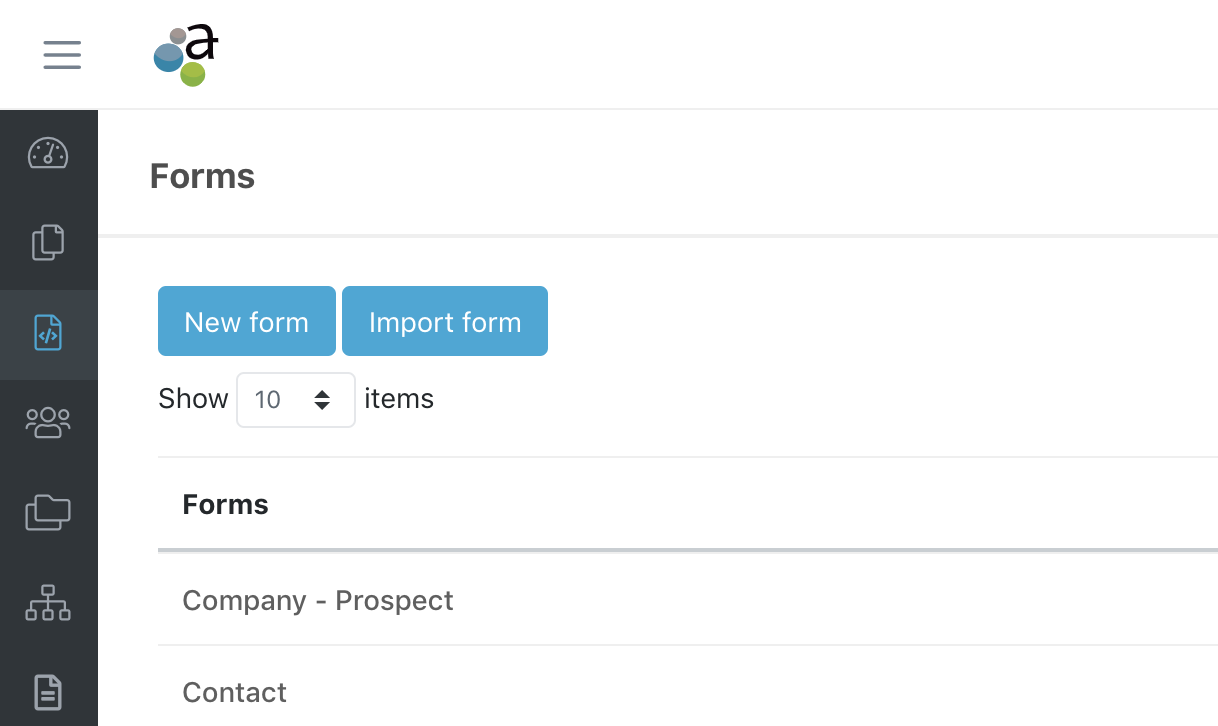Viewport: 1218px width, 726px height.
Task: Click the up-down arrows on items selector
Action: click(x=322, y=400)
